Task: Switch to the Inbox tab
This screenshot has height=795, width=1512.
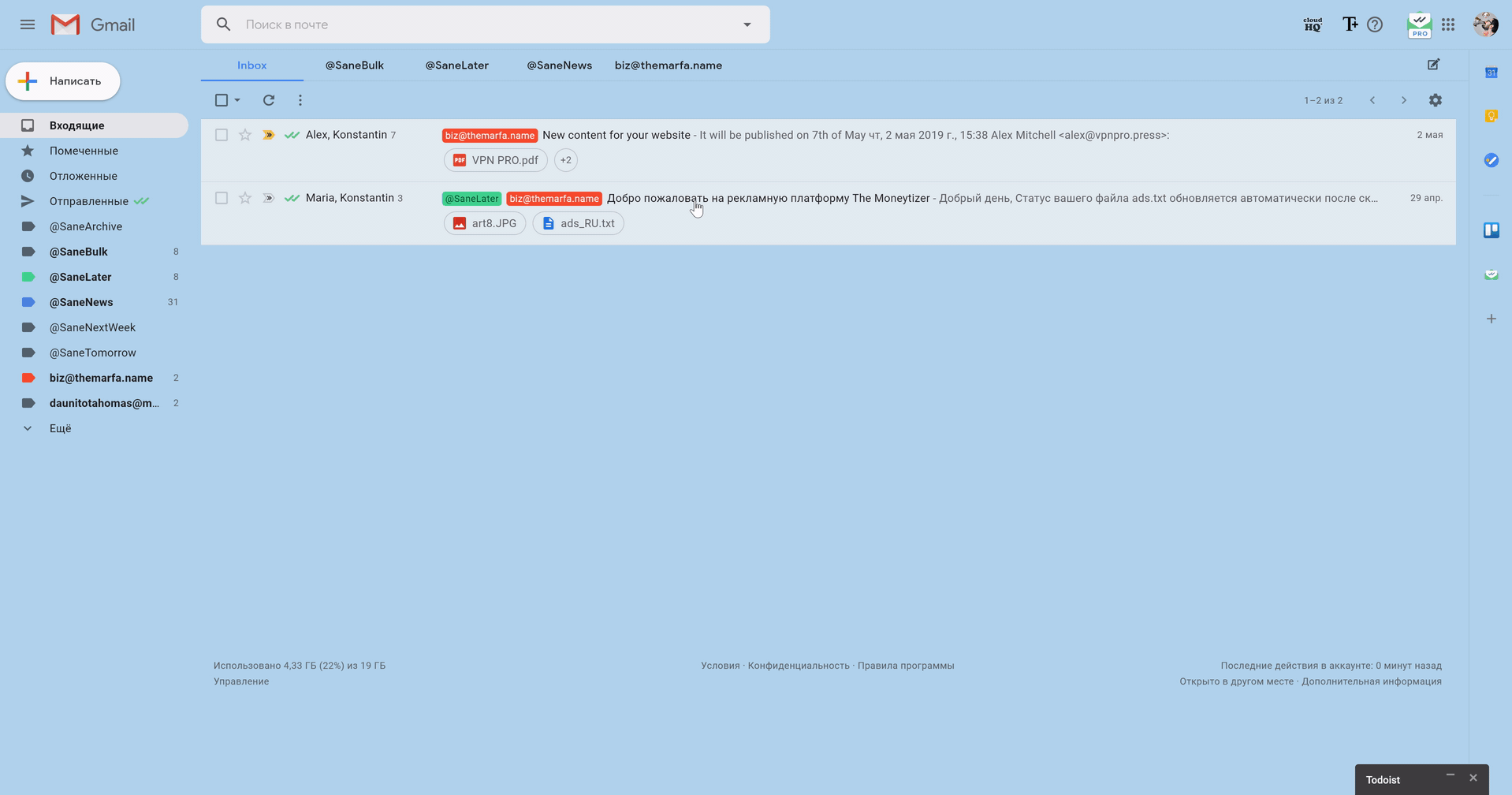Action: [252, 65]
